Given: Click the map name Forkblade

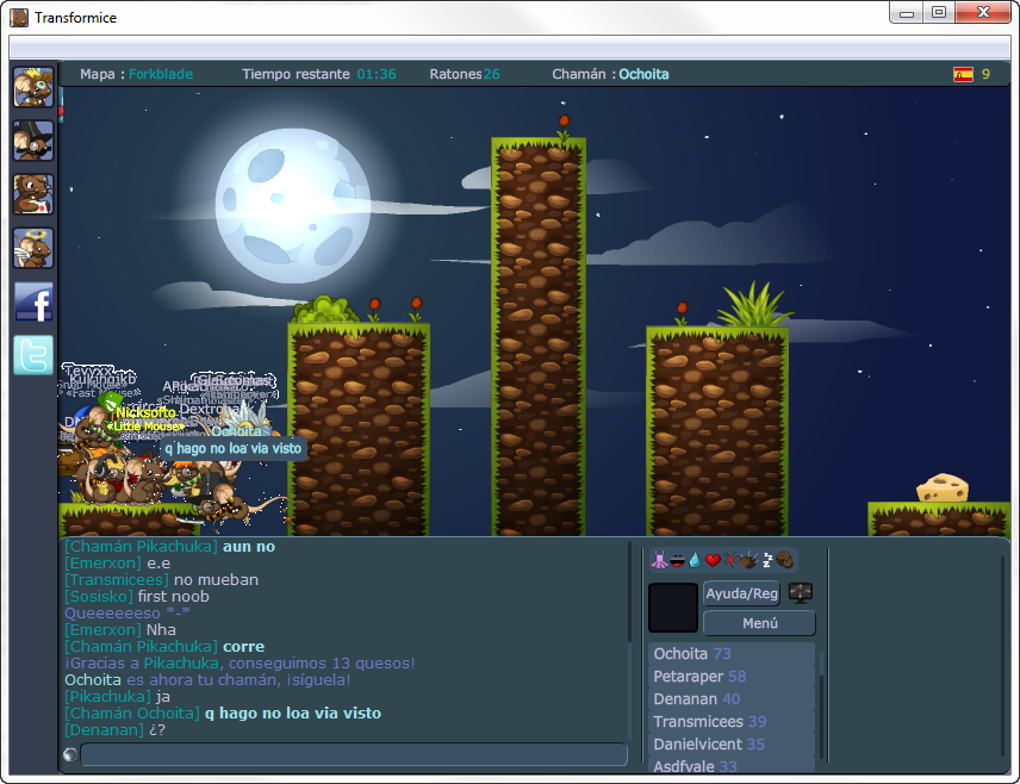Looking at the screenshot, I should (161, 74).
